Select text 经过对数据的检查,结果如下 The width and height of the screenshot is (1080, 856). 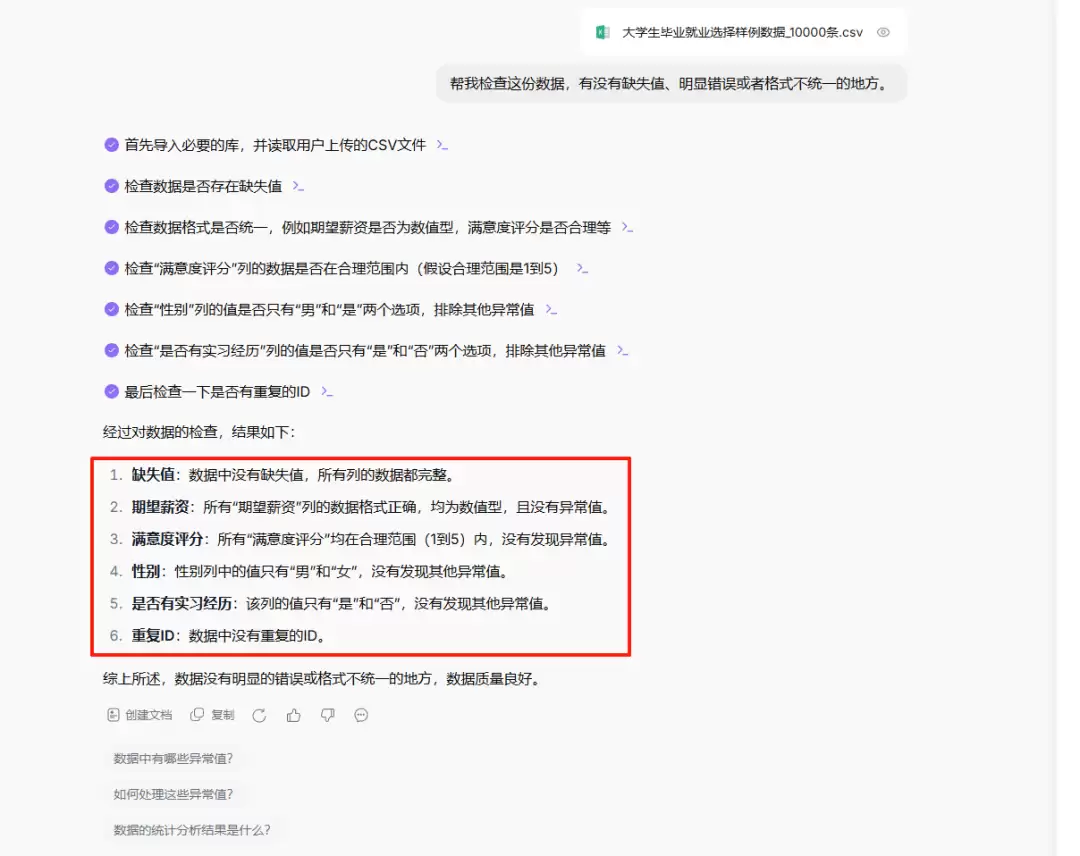pyautogui.click(x=199, y=432)
